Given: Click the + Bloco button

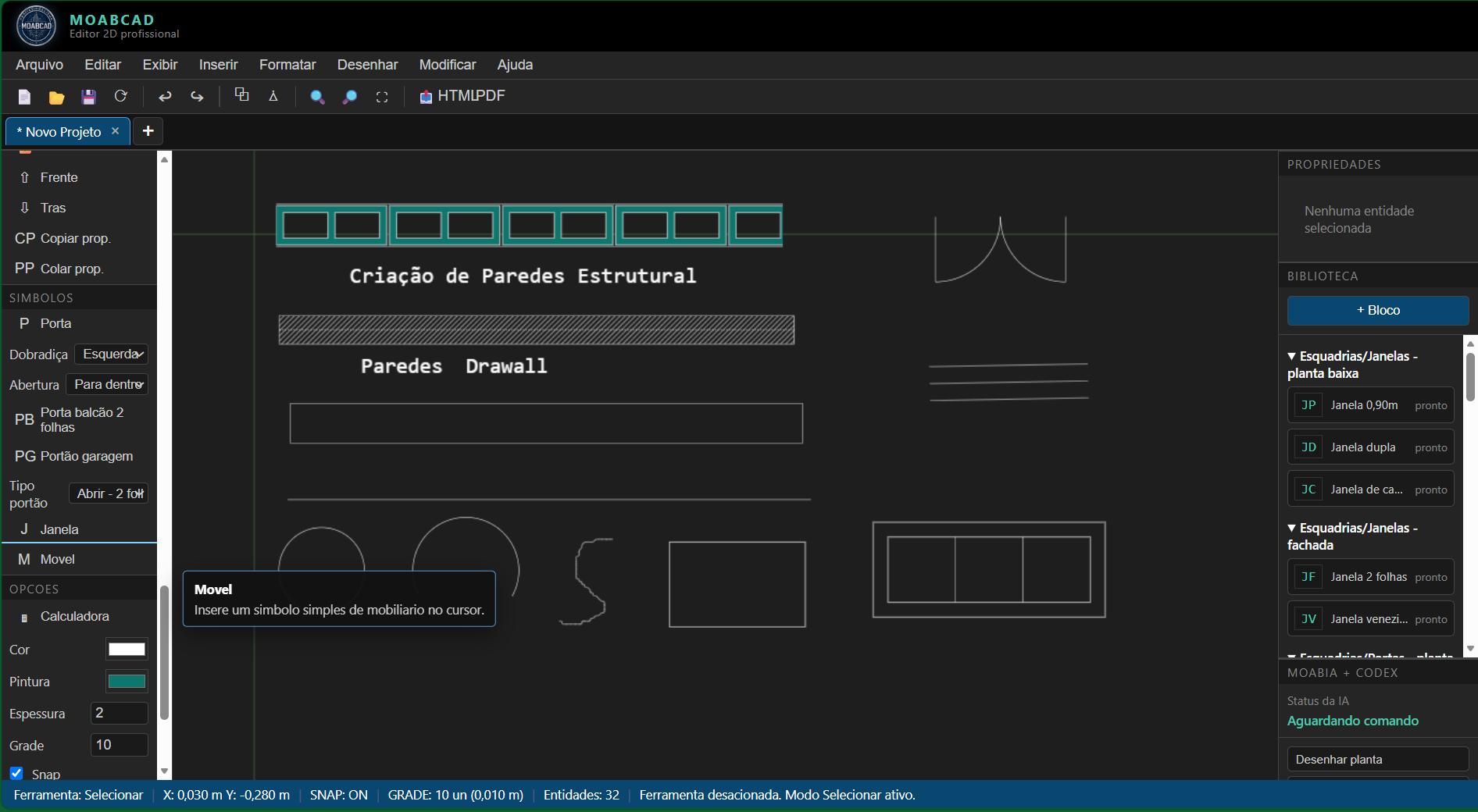Looking at the screenshot, I should point(1378,310).
